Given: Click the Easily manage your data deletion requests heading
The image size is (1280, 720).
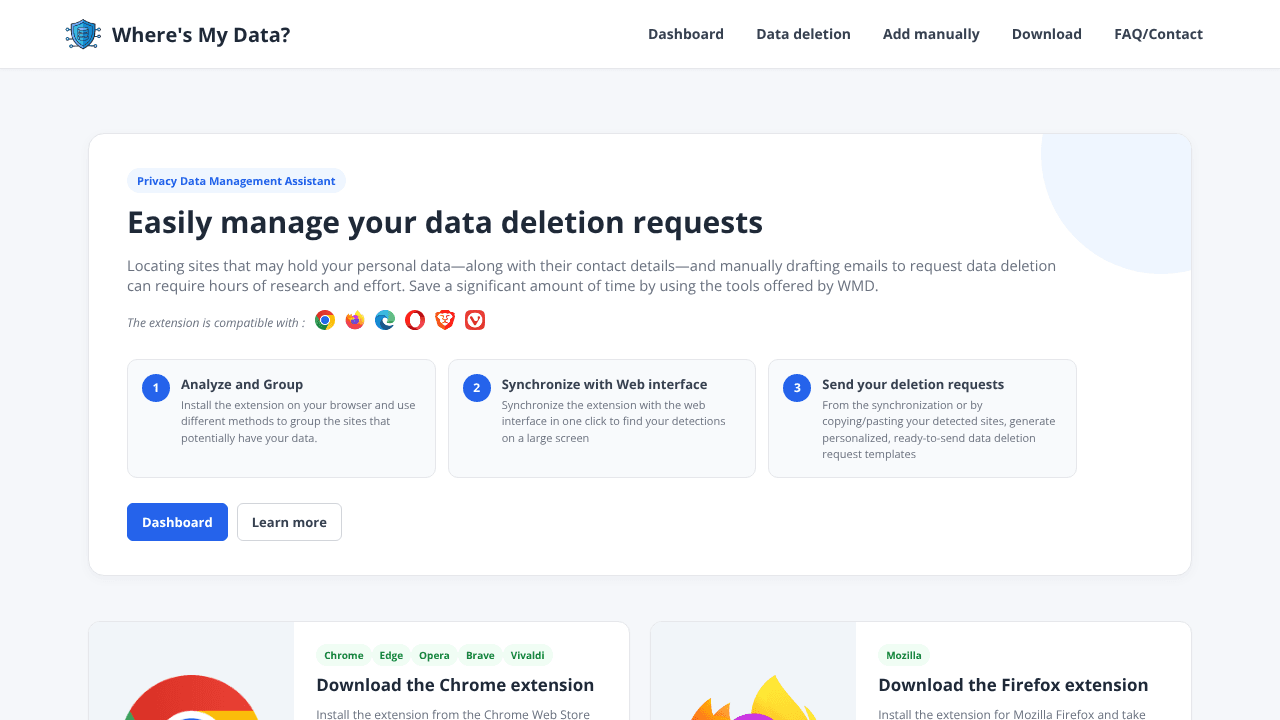Looking at the screenshot, I should pos(445,222).
